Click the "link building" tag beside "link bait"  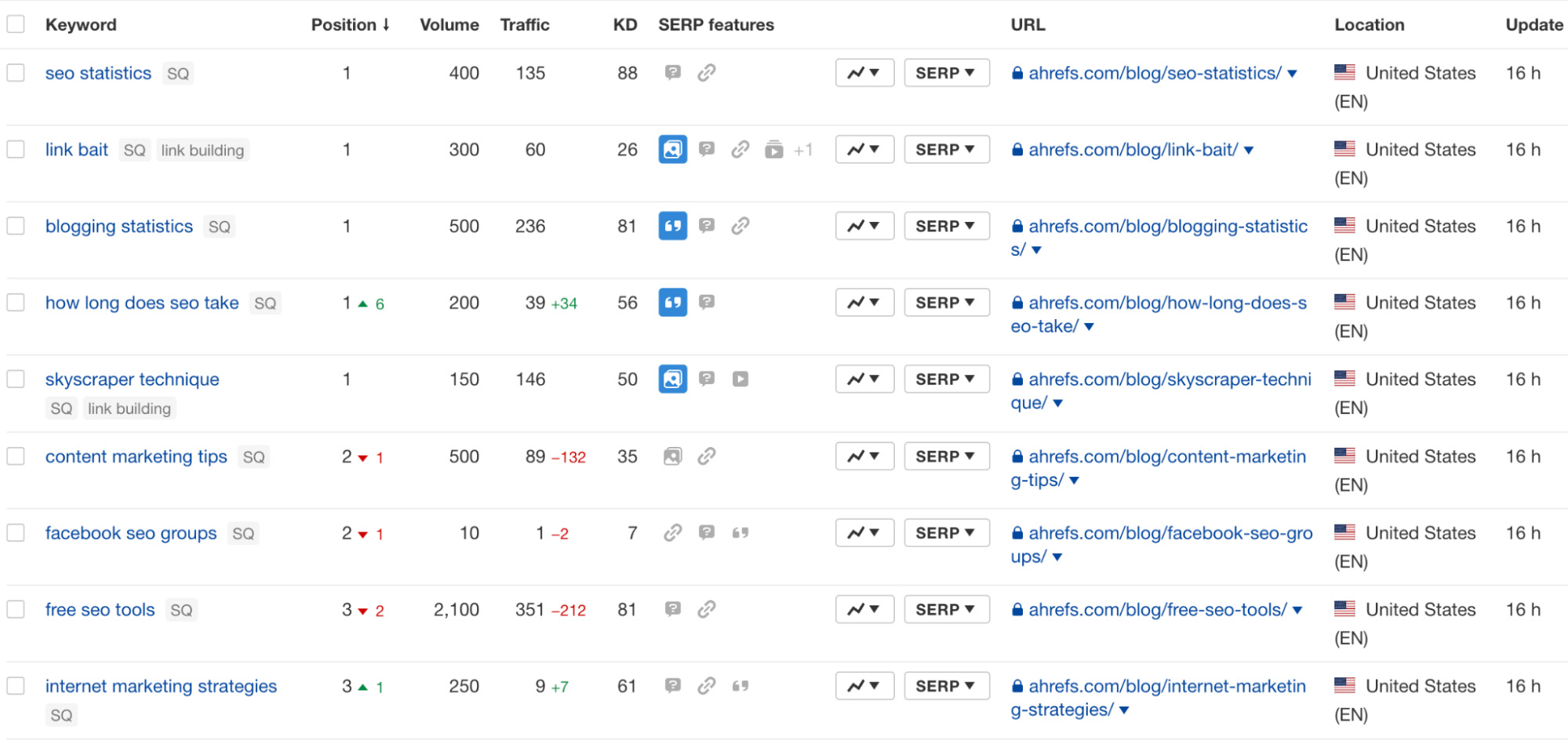tap(202, 150)
